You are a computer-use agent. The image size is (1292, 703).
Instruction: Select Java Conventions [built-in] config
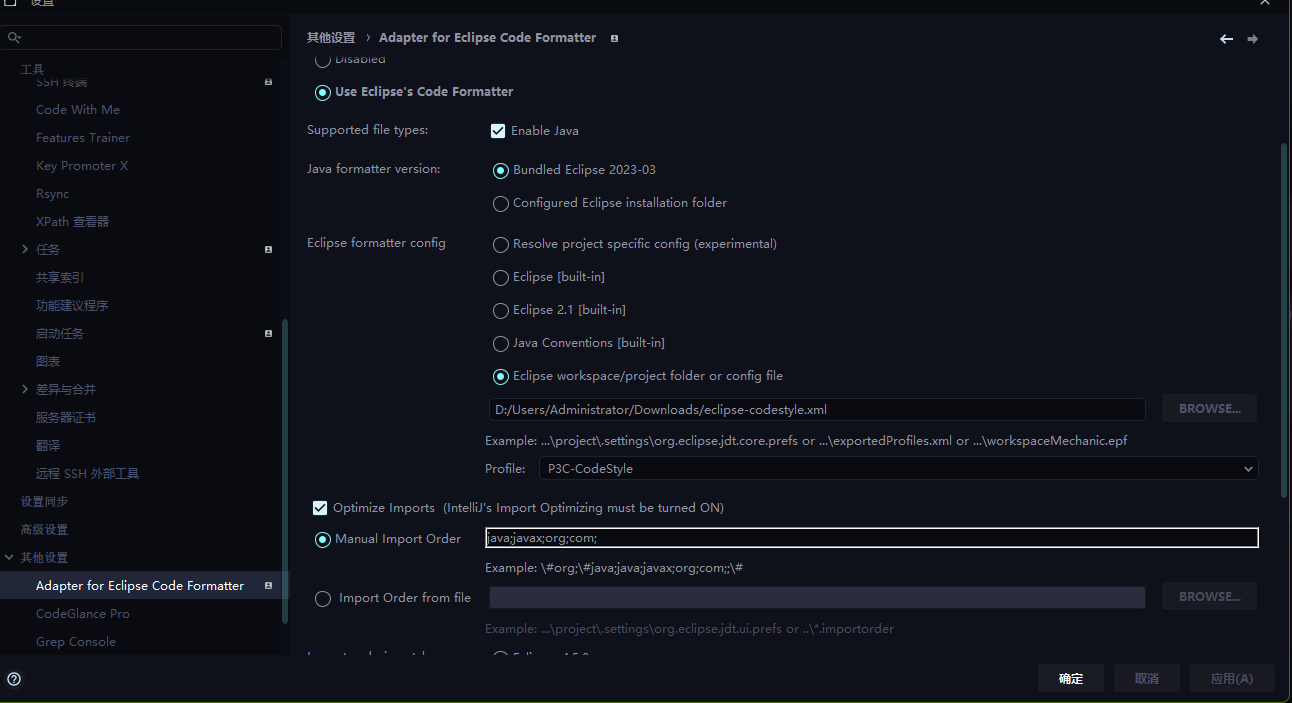[501, 343]
